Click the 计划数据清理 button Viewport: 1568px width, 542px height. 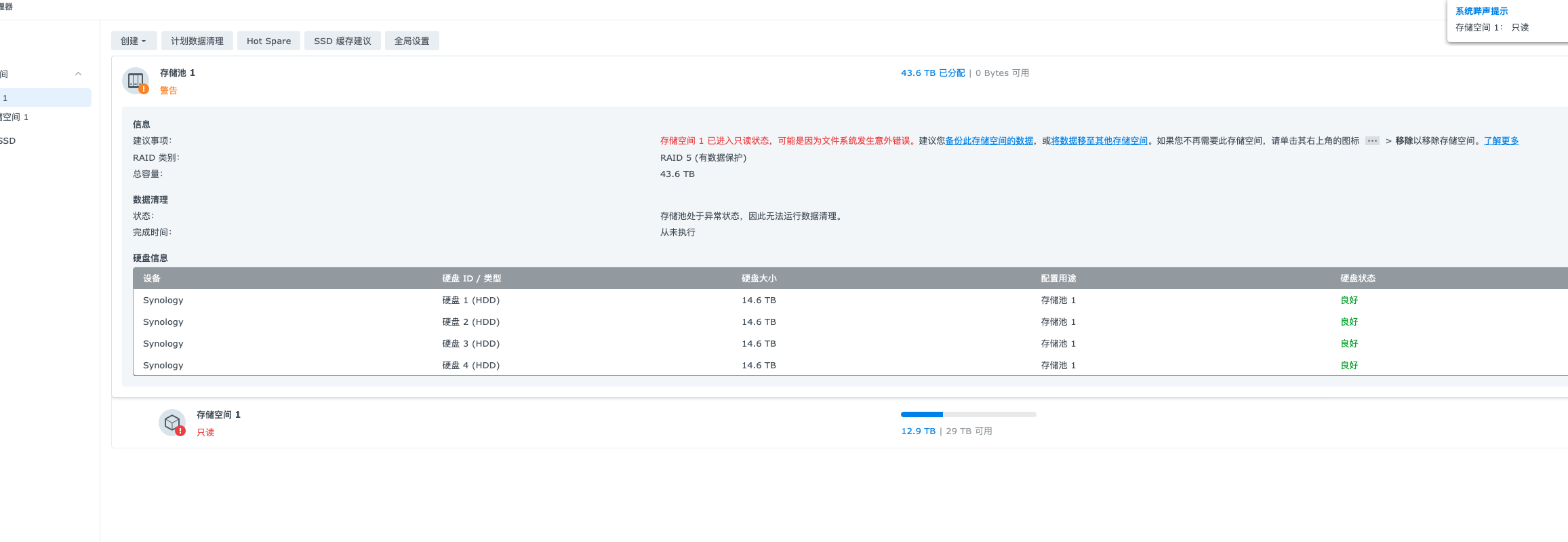[197, 41]
